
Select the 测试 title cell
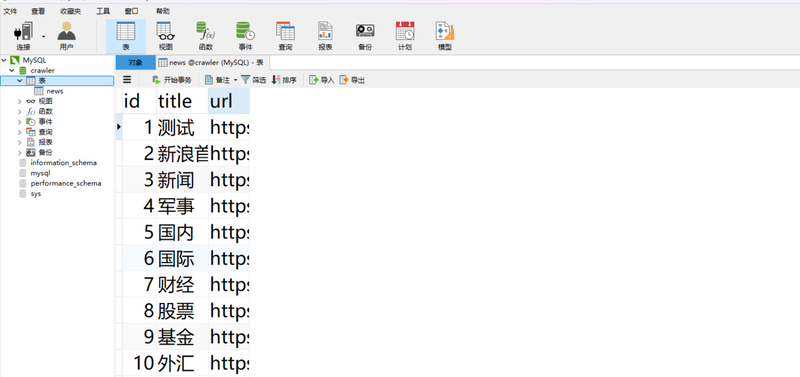(182, 127)
